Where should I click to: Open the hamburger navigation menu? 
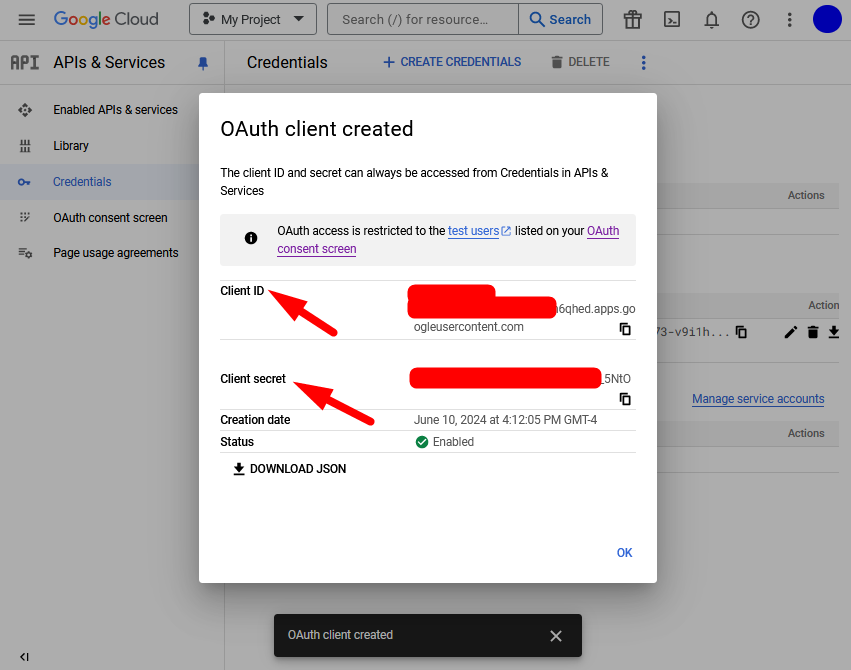27,20
